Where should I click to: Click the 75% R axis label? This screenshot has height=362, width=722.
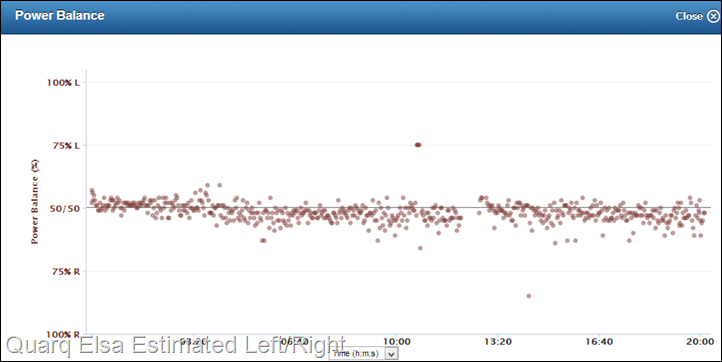(x=66, y=272)
